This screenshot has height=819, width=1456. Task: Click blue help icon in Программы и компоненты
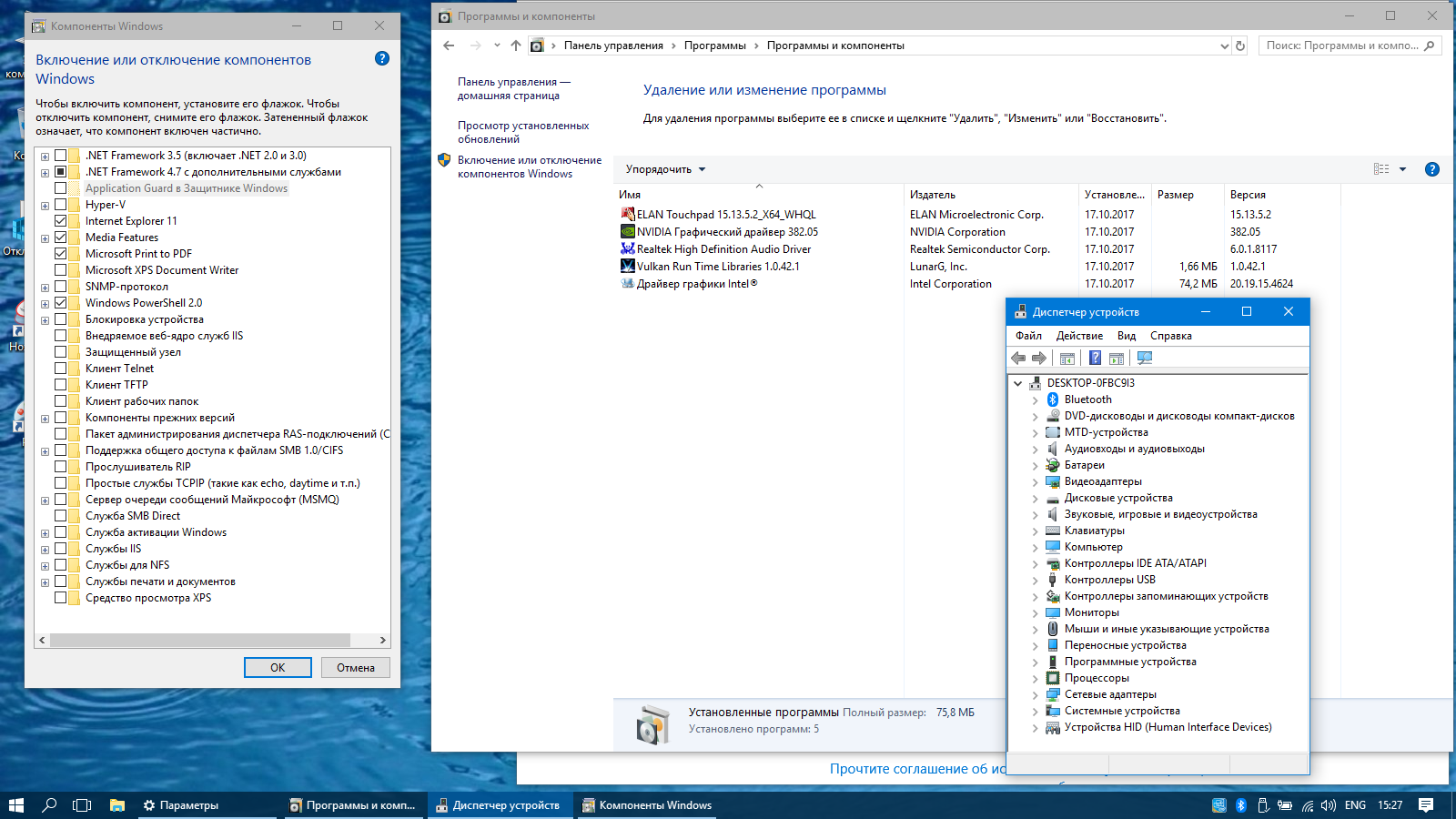(x=1432, y=169)
